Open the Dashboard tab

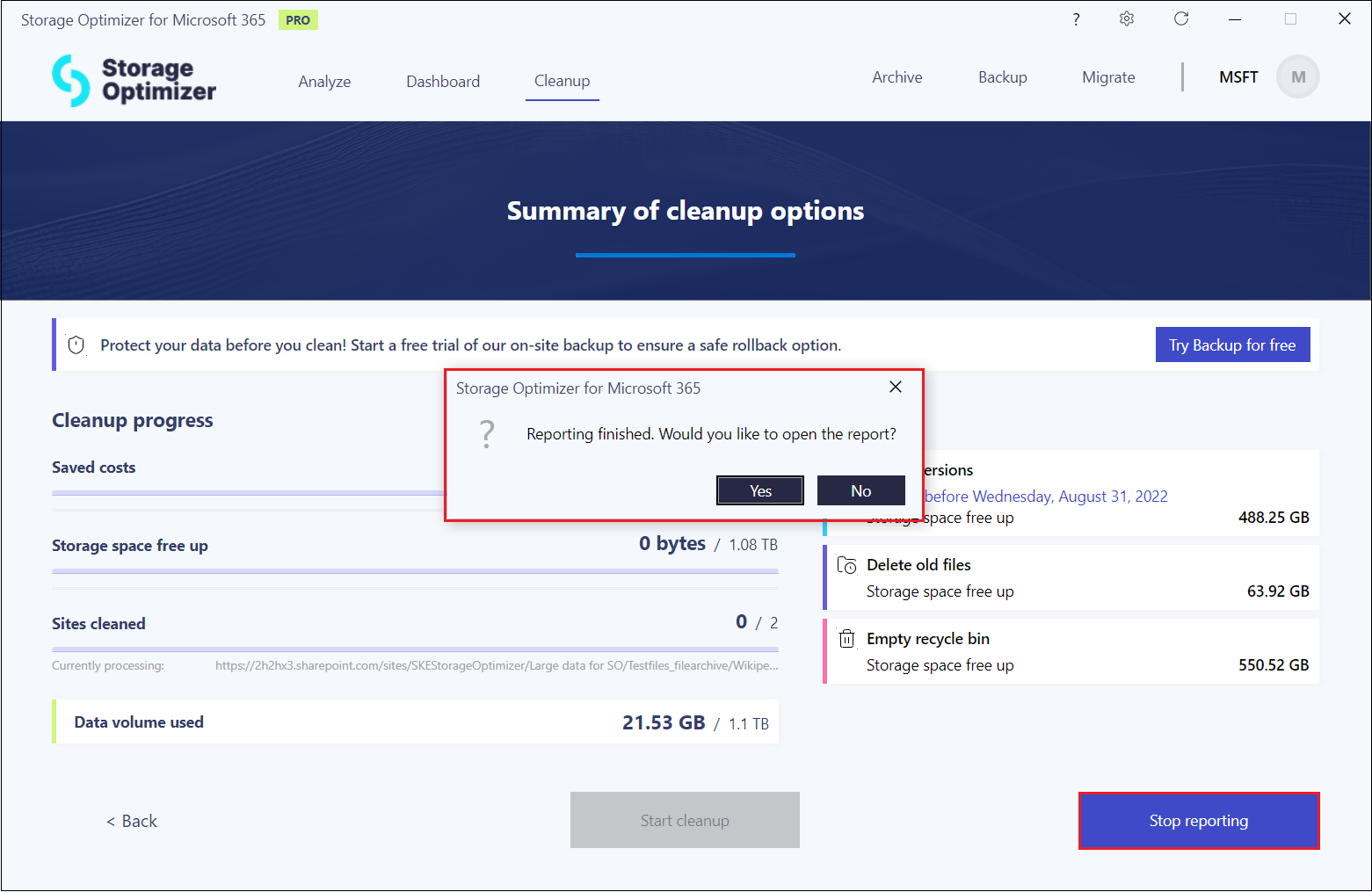tap(443, 82)
